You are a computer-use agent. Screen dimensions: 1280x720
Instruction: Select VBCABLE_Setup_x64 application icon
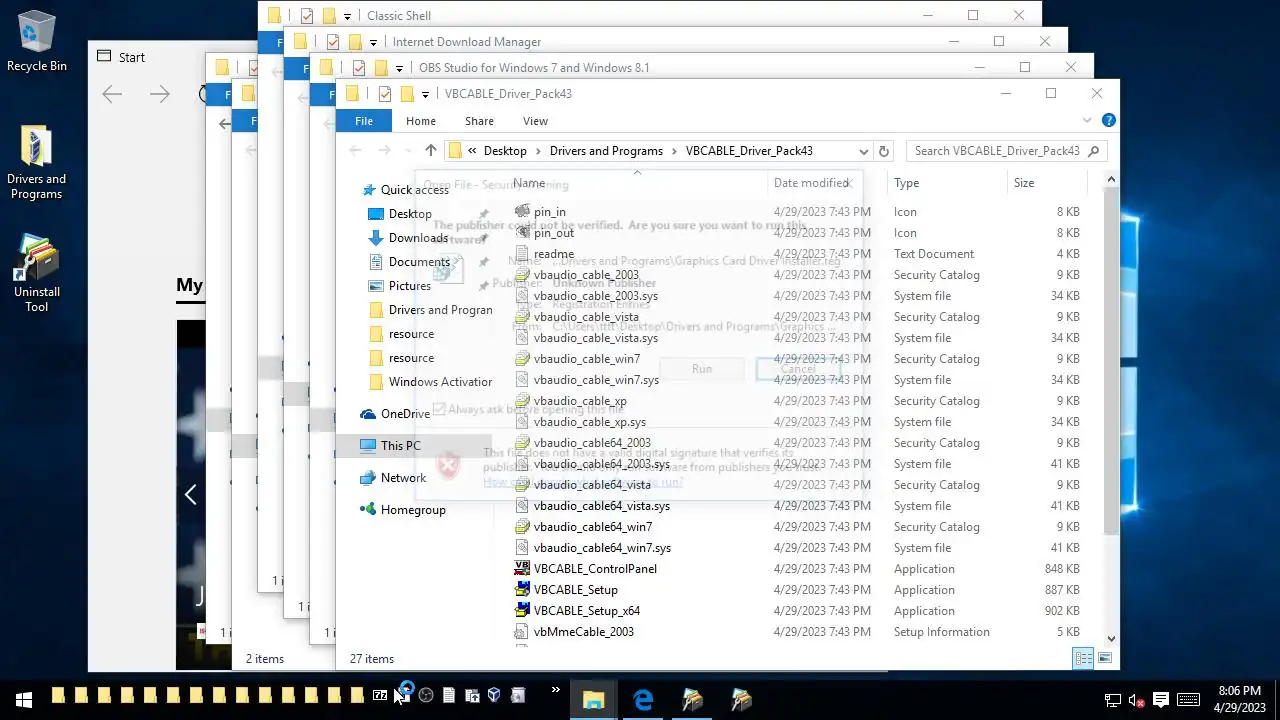pyautogui.click(x=522, y=610)
